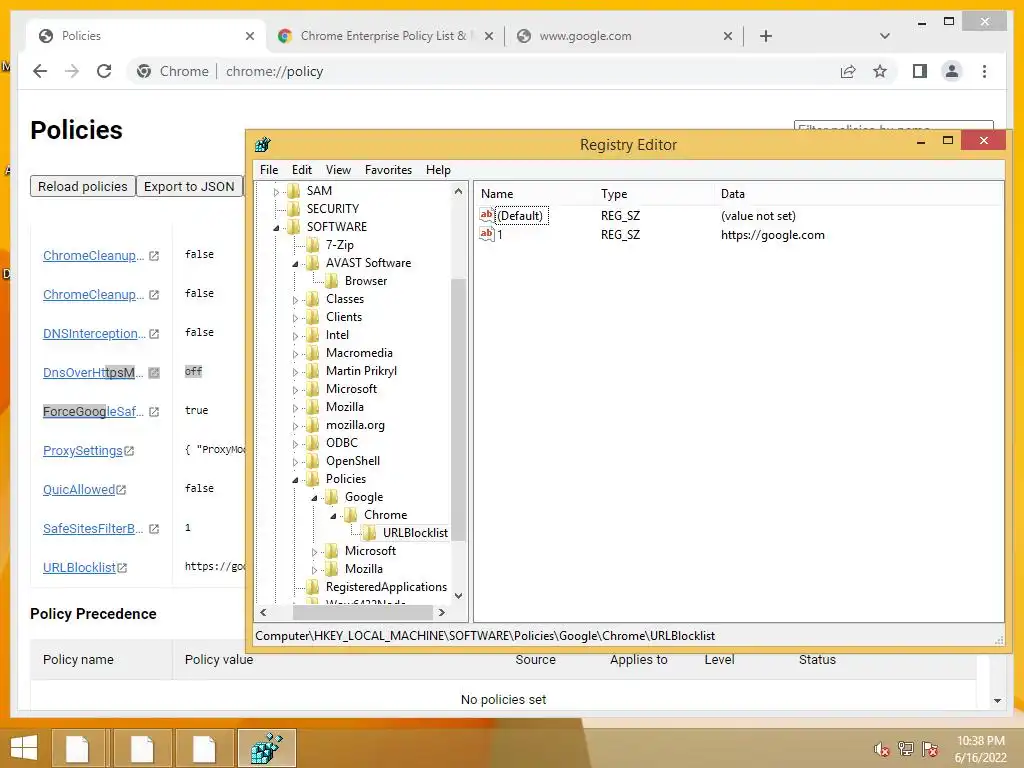Open the ProxySettings policy link
Image resolution: width=1024 pixels, height=768 pixels.
point(82,451)
